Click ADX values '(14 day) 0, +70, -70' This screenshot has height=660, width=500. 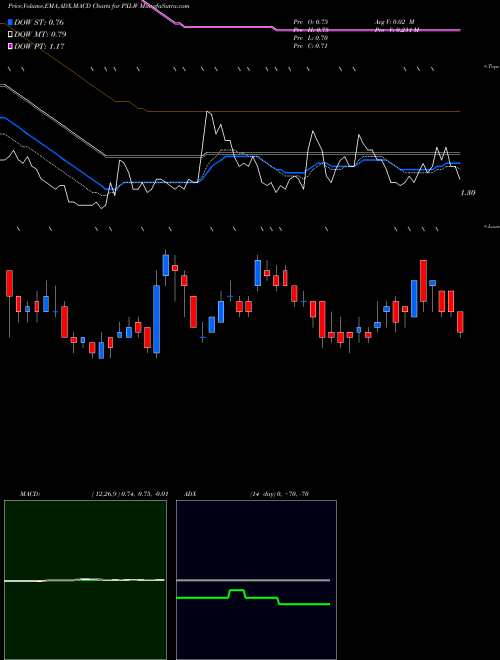[279, 494]
